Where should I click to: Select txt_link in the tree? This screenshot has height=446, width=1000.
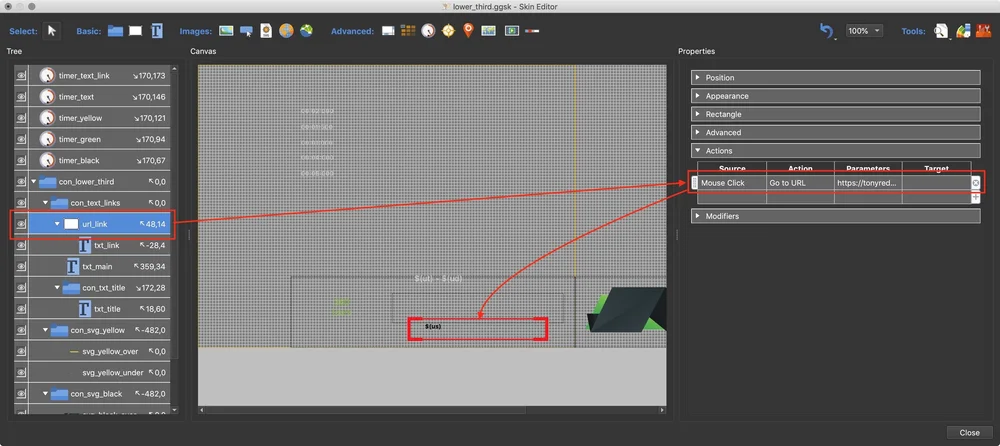[99, 245]
